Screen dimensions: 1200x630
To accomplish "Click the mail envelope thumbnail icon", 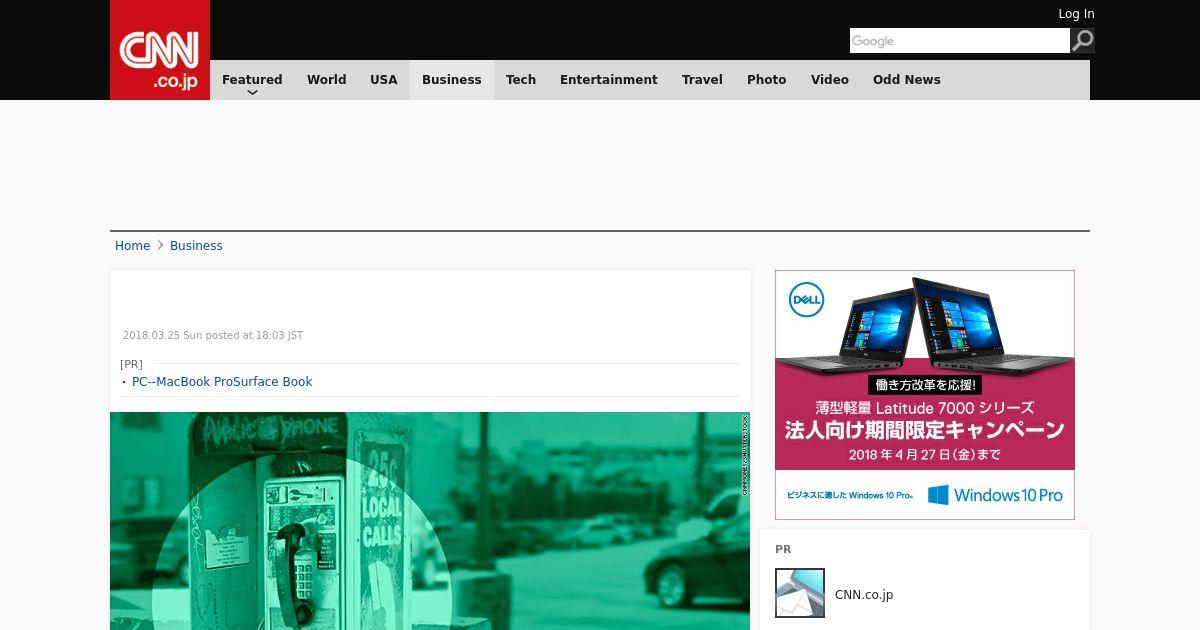I will coord(800,593).
